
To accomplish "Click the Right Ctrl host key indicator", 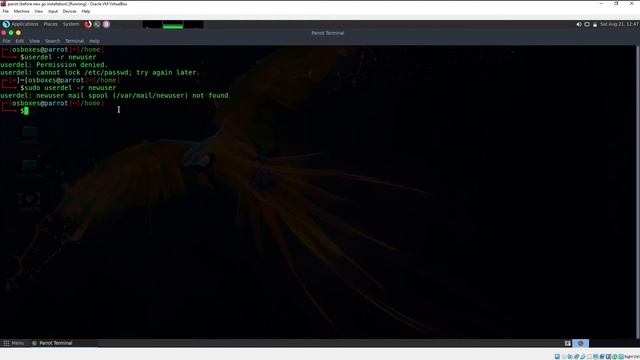I will (x=632, y=357).
